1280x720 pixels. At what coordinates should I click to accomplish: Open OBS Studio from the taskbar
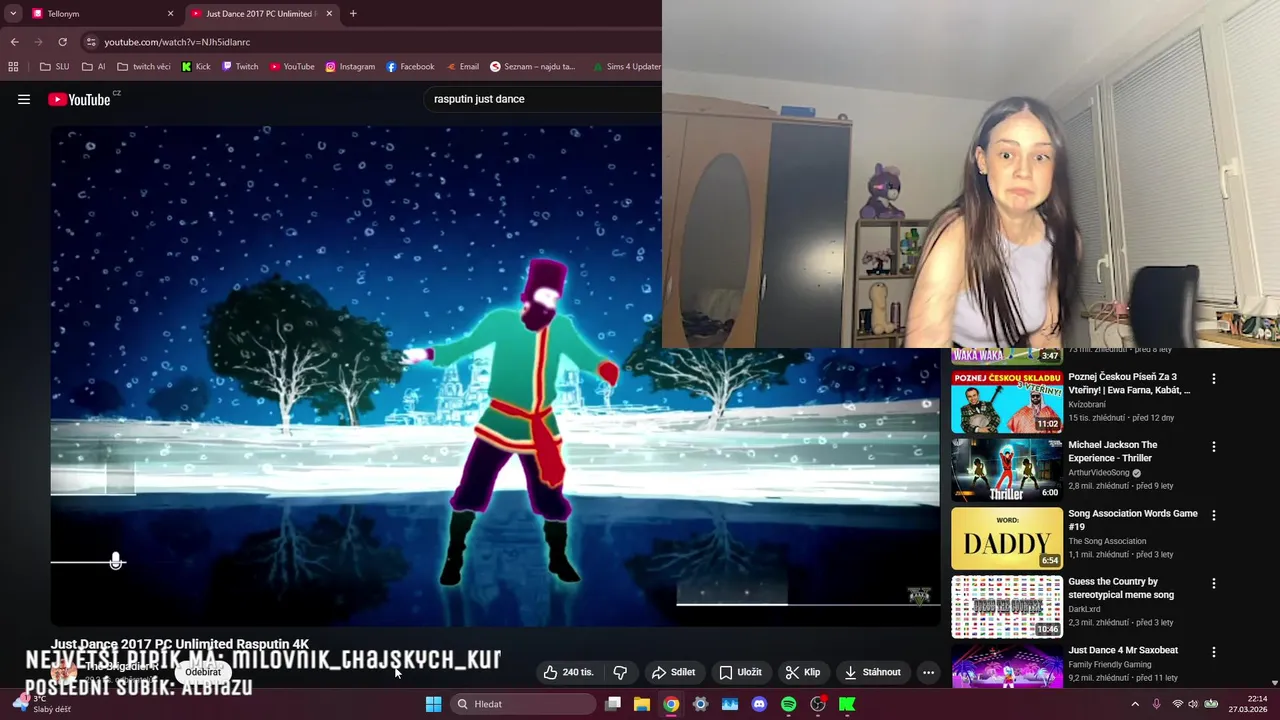click(818, 704)
